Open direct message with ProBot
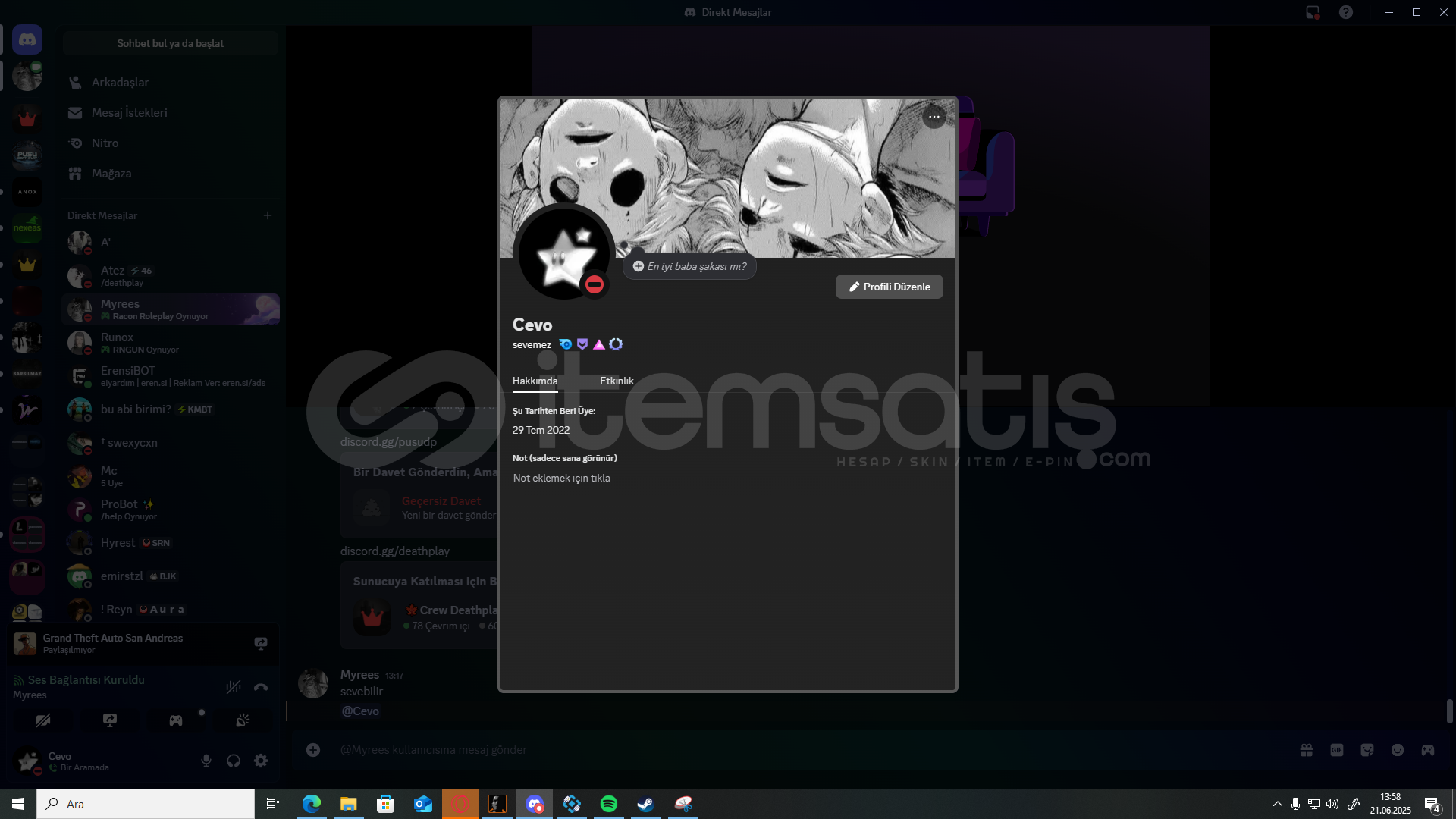The width and height of the screenshot is (1456, 819). pos(171,510)
